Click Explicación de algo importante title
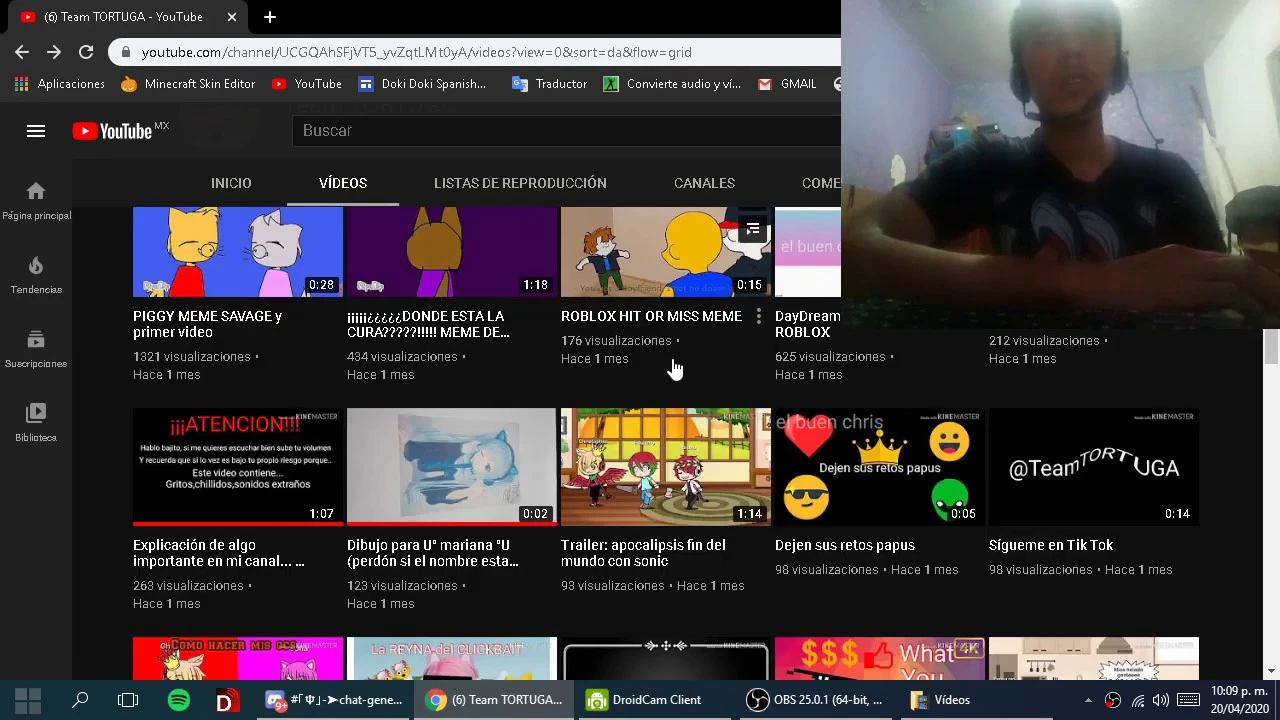Screen dimensions: 1280x720 coord(218,553)
